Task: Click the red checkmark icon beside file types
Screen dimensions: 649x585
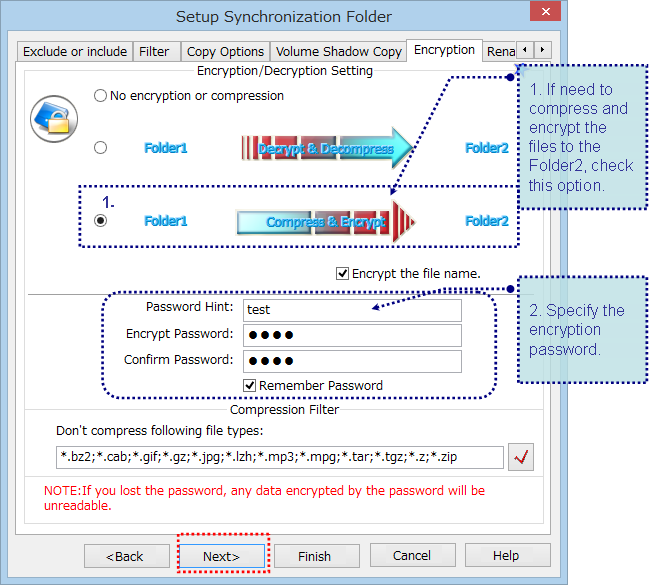Action: (521, 457)
